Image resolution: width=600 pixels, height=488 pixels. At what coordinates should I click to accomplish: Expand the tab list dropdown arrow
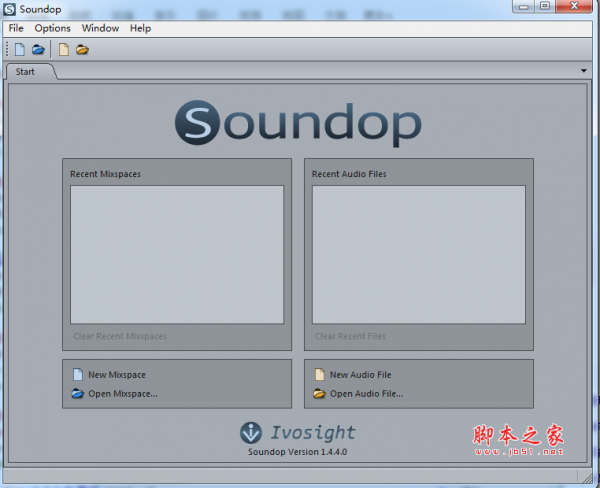point(583,71)
